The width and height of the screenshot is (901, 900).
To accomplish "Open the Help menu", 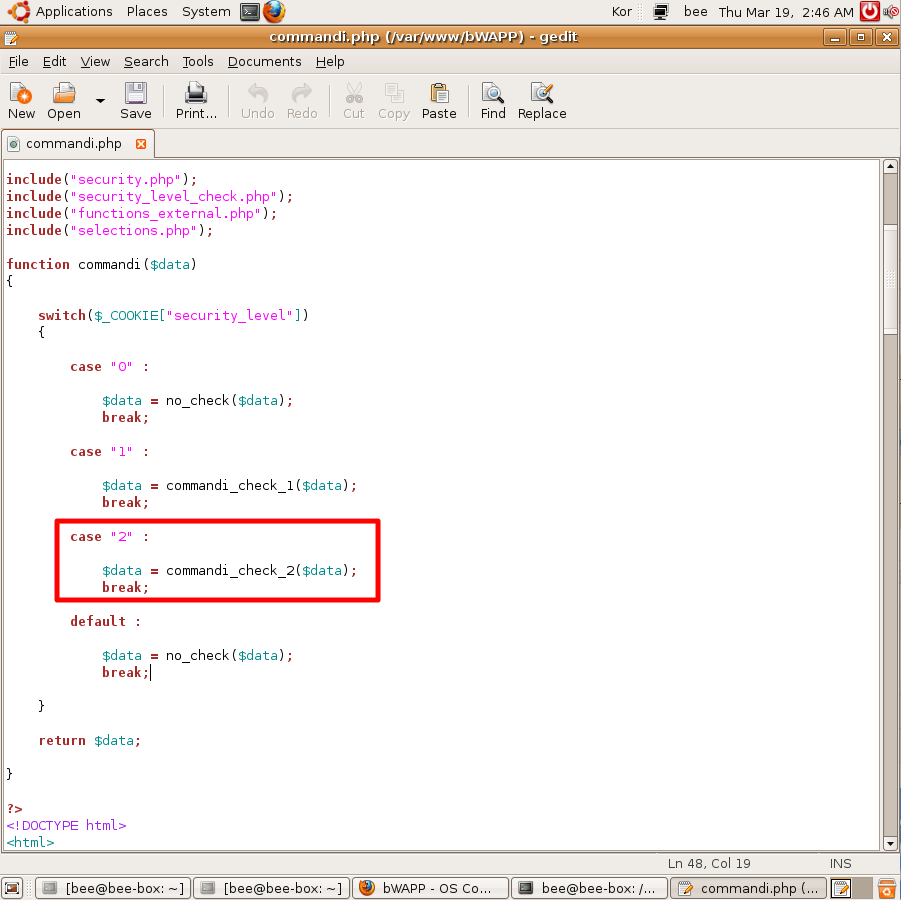I will click(x=330, y=61).
